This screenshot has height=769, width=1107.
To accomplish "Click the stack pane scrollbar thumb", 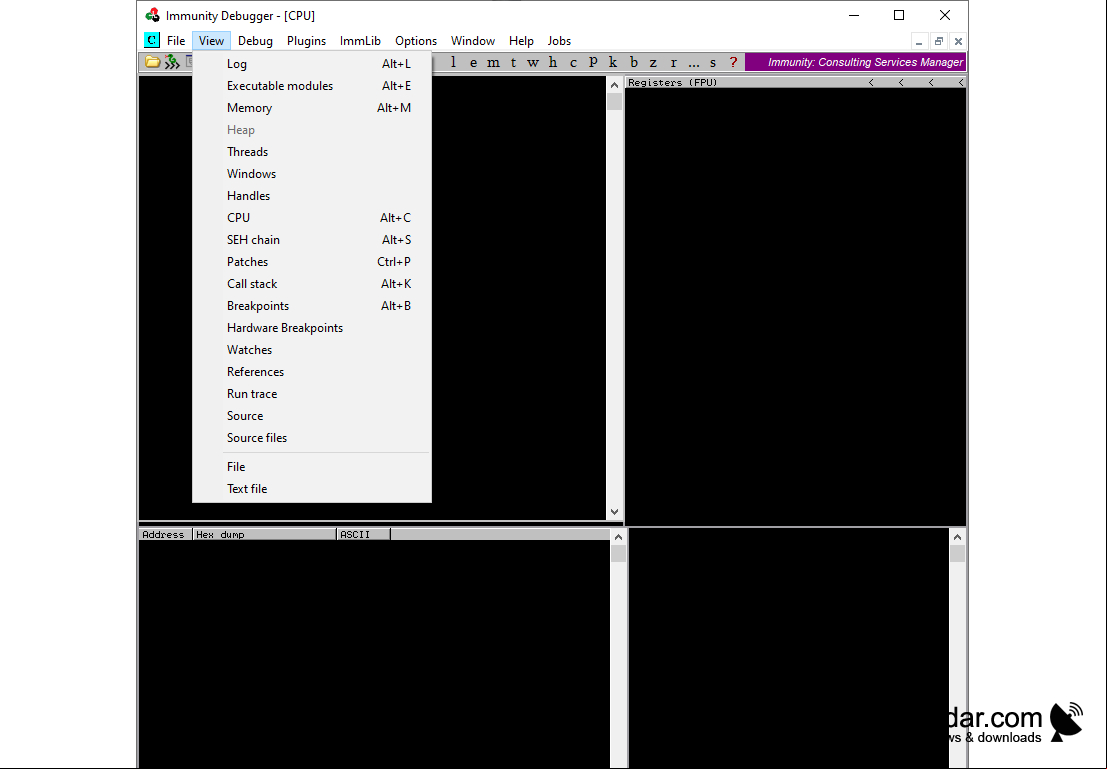I will [x=957, y=554].
